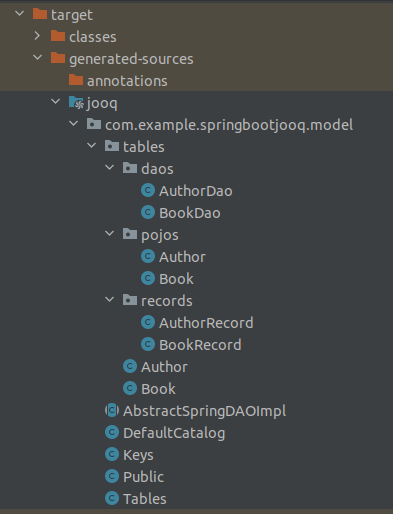Collapse the target folder chevron
Screen dimensions: 393x514
(x=20, y=14)
